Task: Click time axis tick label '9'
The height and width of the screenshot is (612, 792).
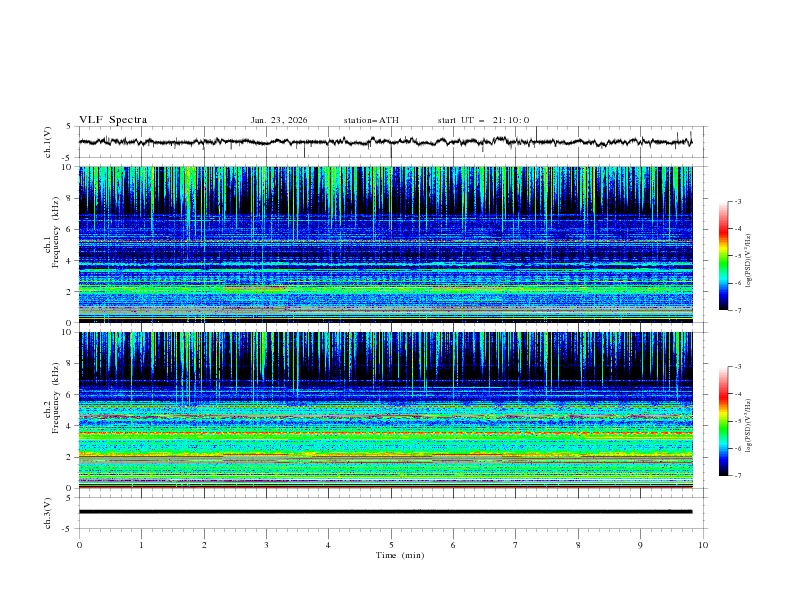Action: point(640,545)
